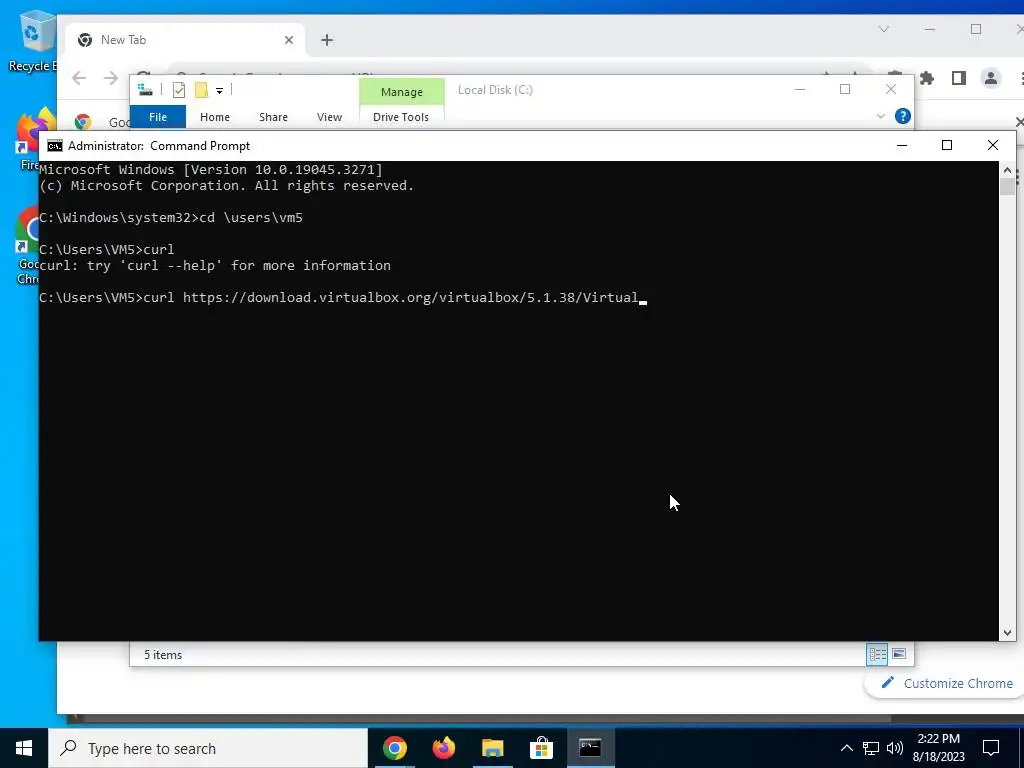Open File Explorer taskbar icon

coord(492,748)
